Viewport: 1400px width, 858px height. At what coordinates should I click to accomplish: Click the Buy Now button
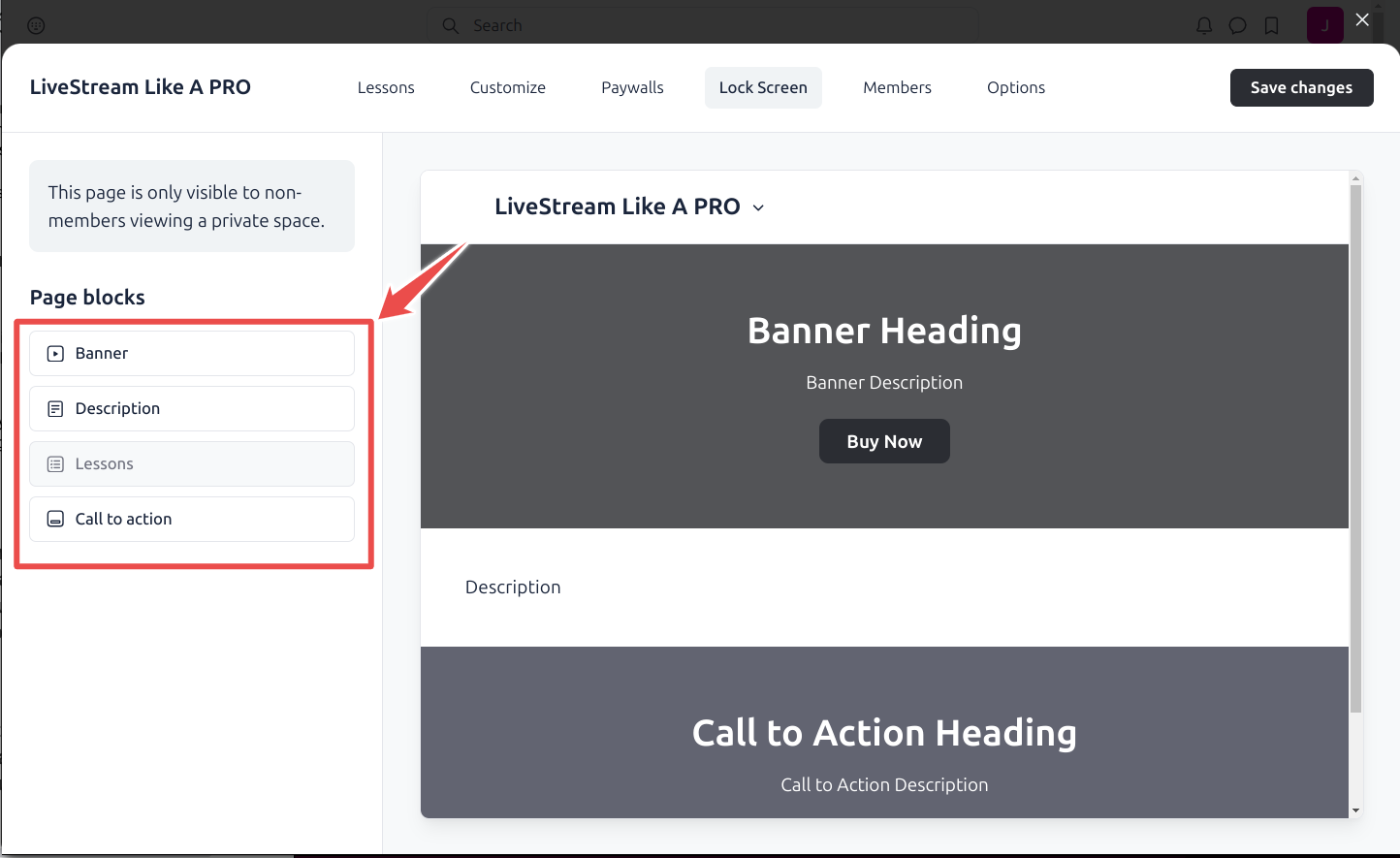[884, 441]
